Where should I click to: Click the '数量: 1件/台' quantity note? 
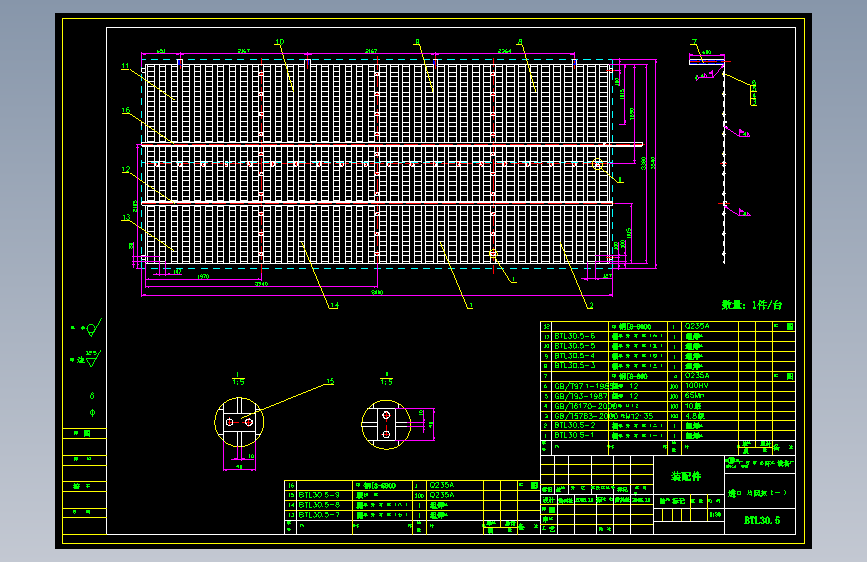752,305
